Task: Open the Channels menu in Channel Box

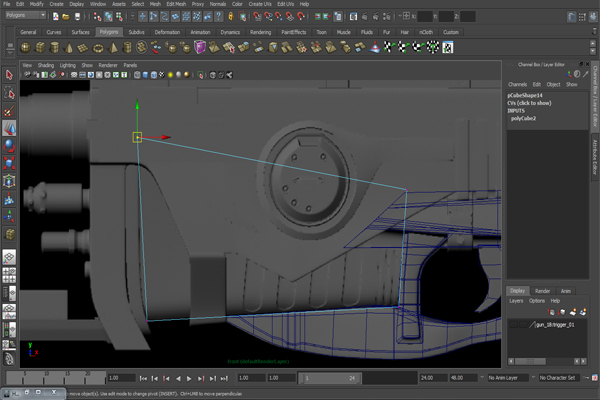Action: (x=517, y=85)
